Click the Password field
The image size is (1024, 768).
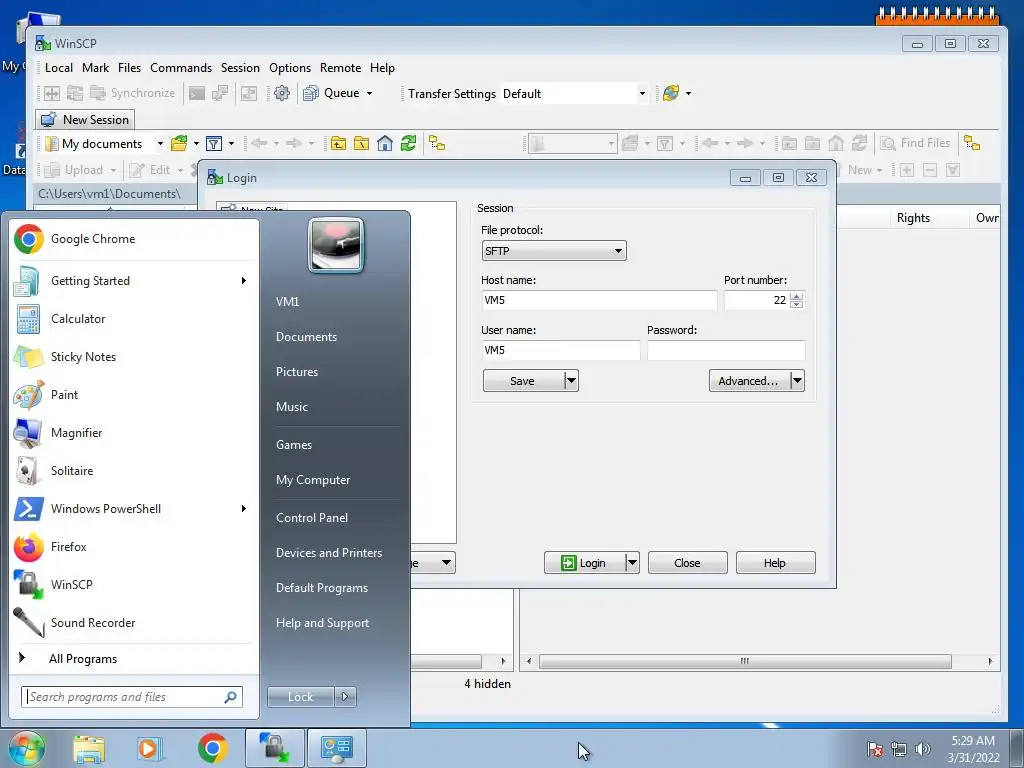click(726, 350)
